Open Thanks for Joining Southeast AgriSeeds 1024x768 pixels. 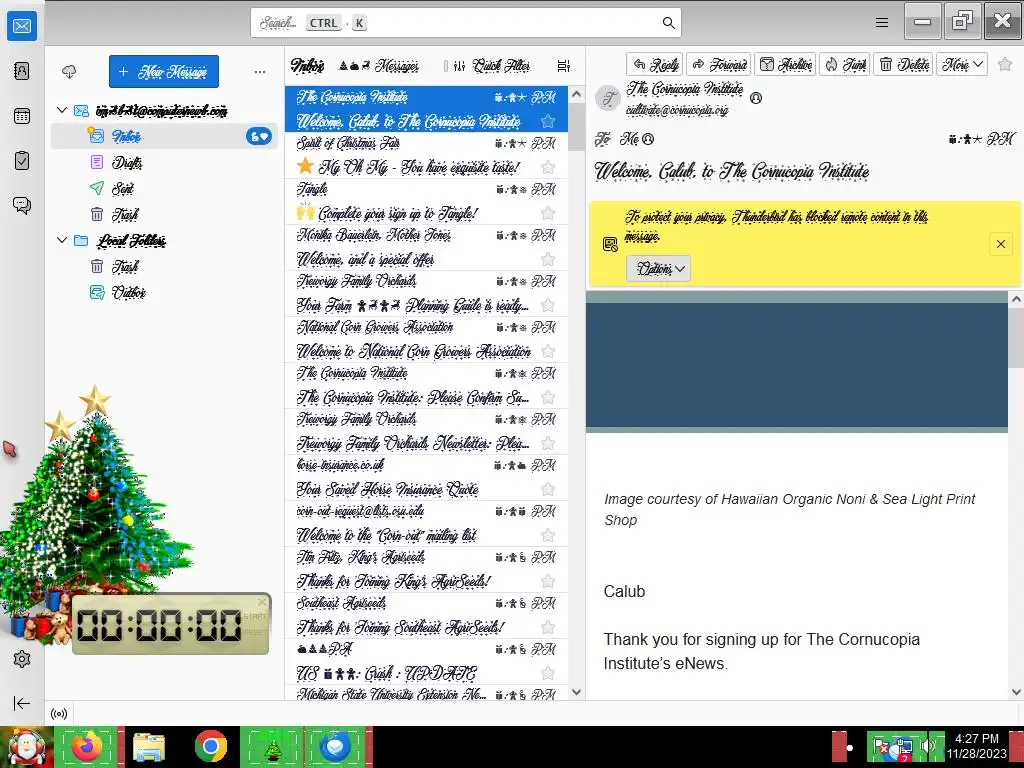point(426,615)
